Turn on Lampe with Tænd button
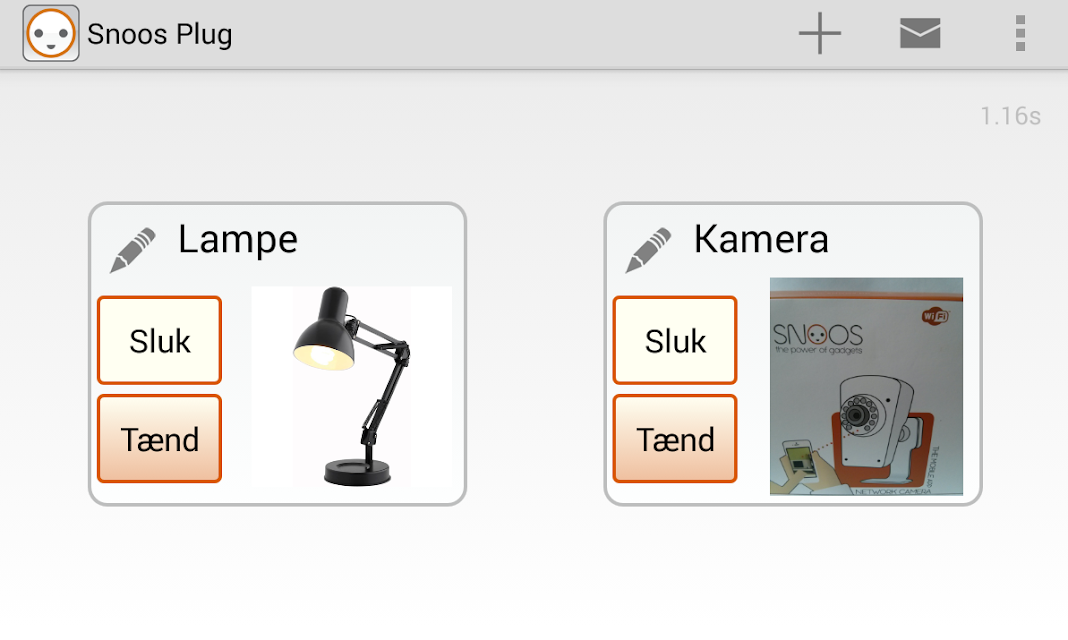Viewport: 1068px width, 640px height. pos(159,439)
